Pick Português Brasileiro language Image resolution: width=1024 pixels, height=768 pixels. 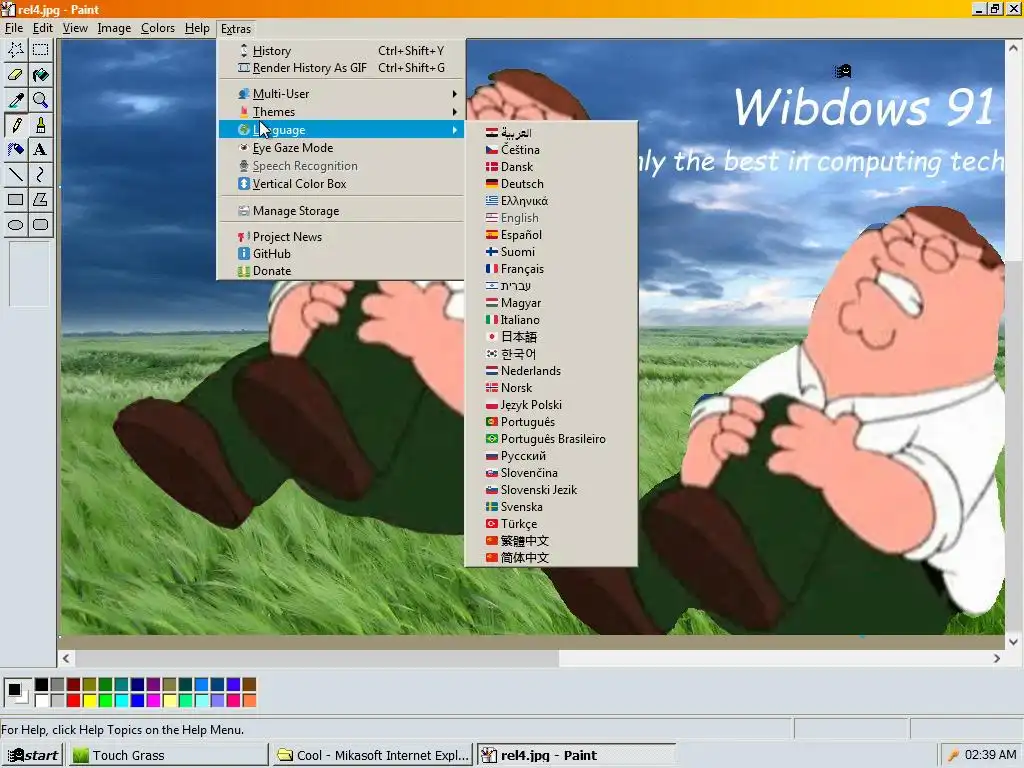551,439
